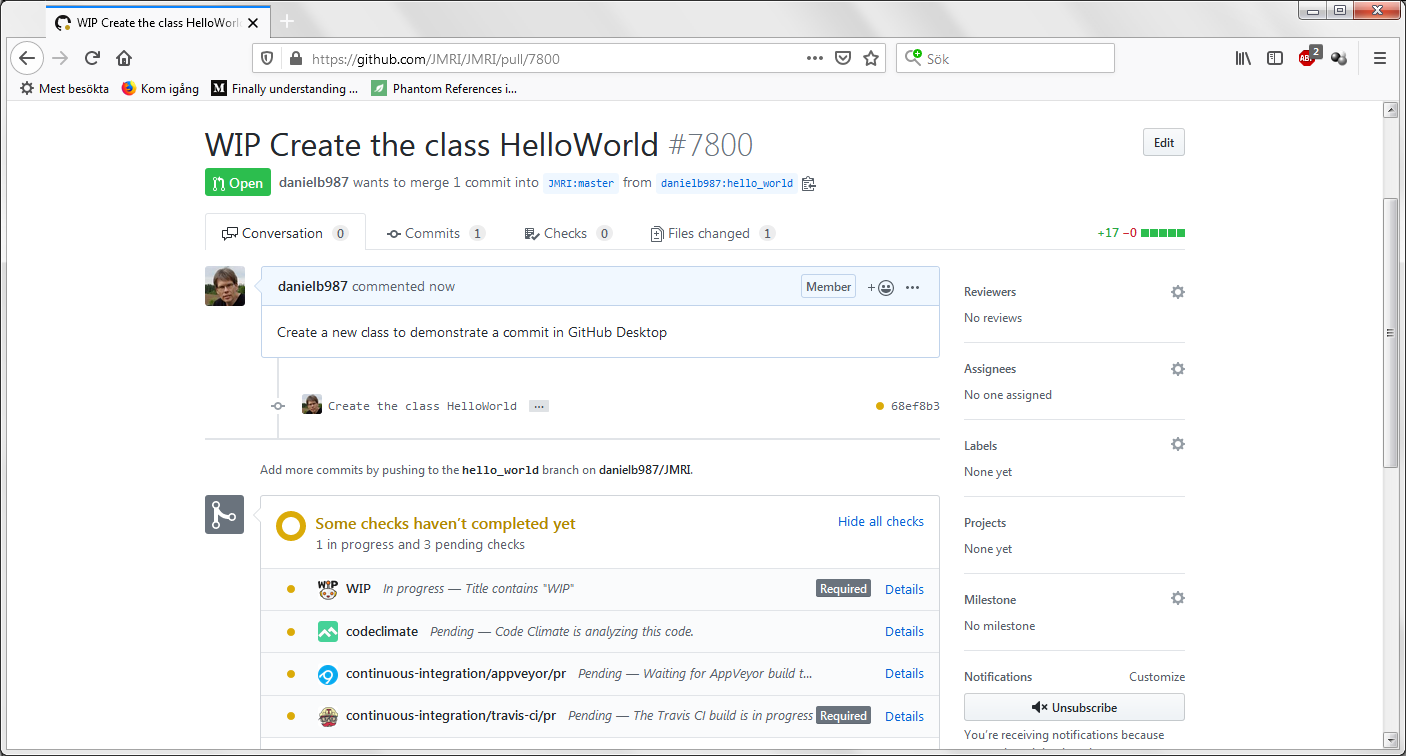Unsubscribe from pull request notifications

point(1074,708)
